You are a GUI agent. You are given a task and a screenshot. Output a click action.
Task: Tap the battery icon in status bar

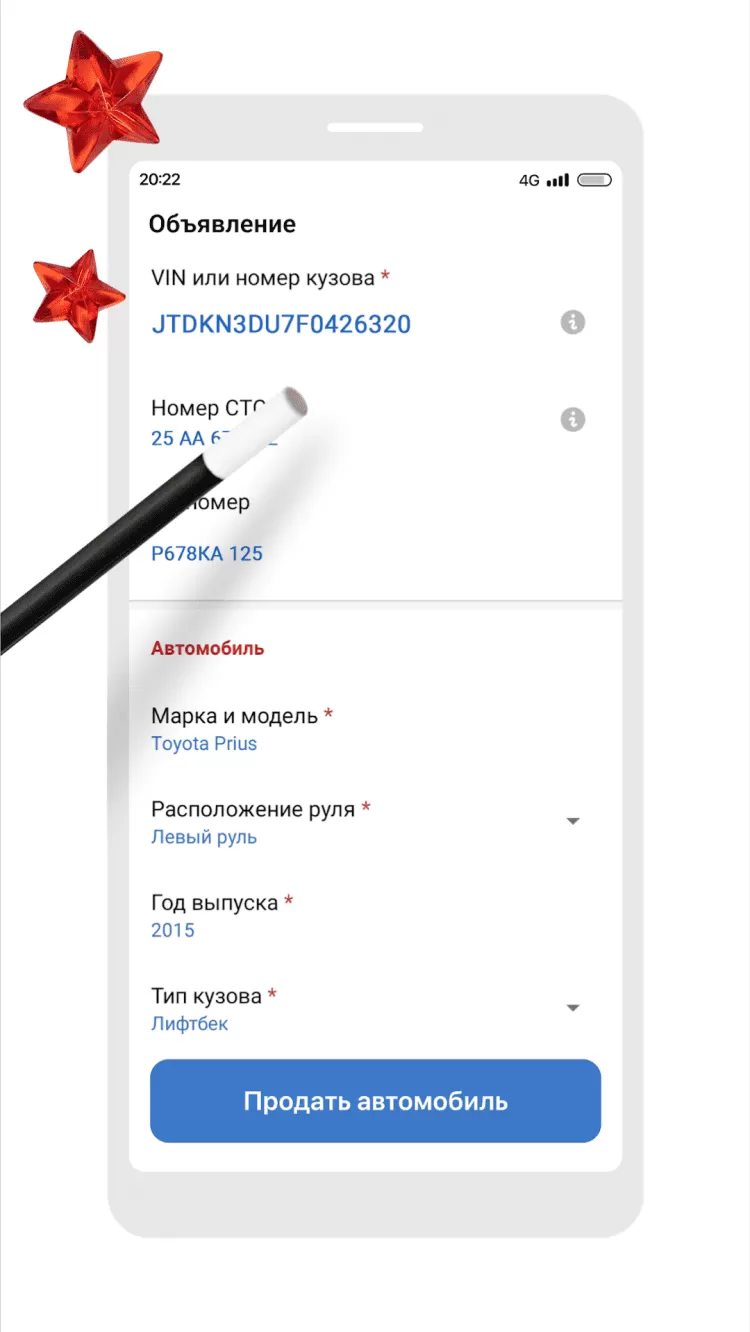point(594,180)
